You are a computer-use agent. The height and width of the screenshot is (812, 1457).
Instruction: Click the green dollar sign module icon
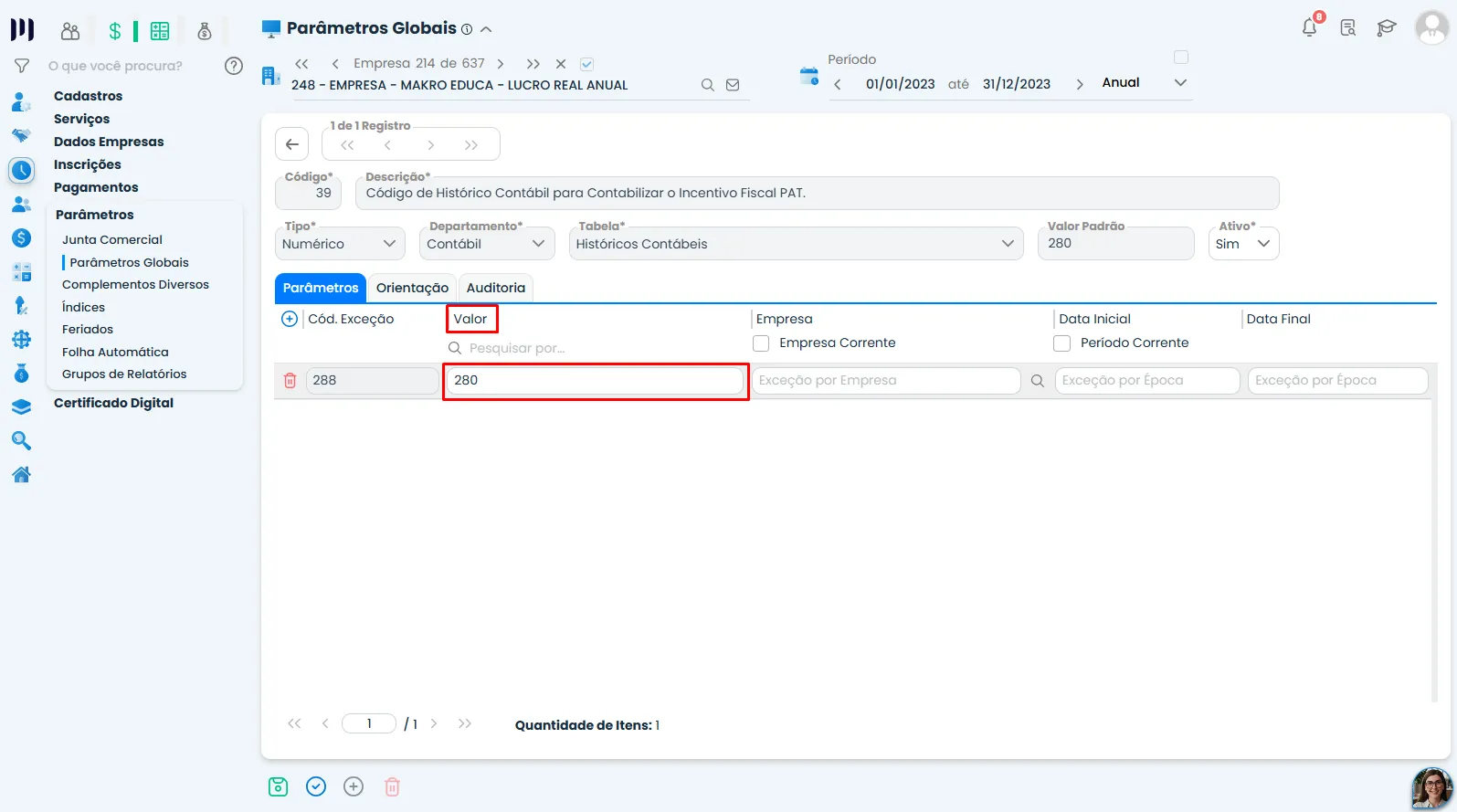pos(115,31)
